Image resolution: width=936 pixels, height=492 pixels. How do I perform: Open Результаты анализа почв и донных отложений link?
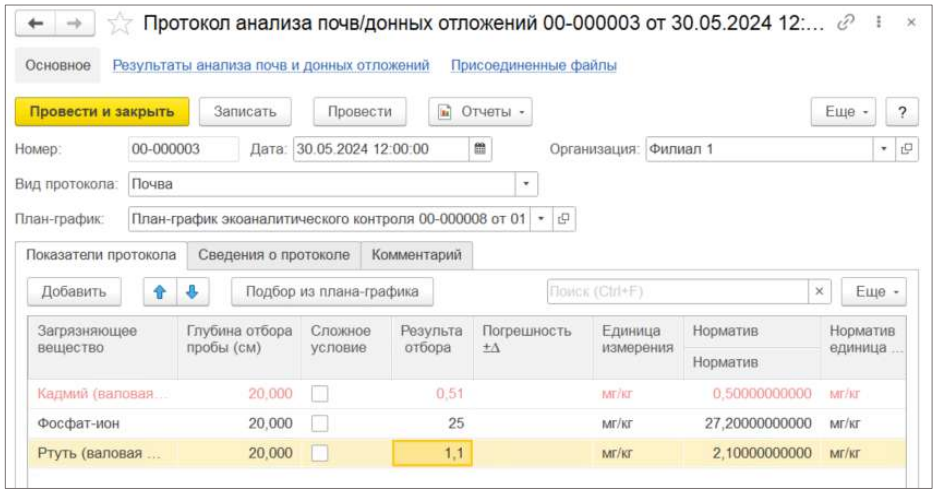coord(271,65)
